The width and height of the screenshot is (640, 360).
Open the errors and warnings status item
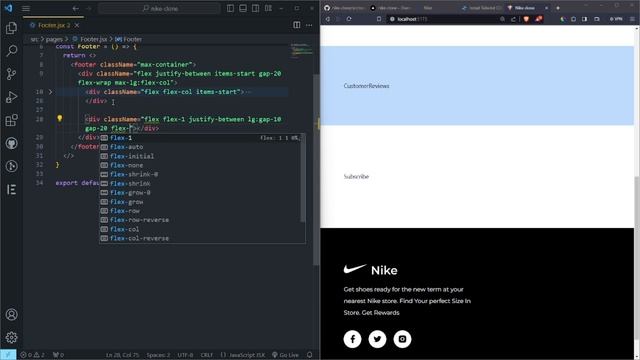coord(33,355)
